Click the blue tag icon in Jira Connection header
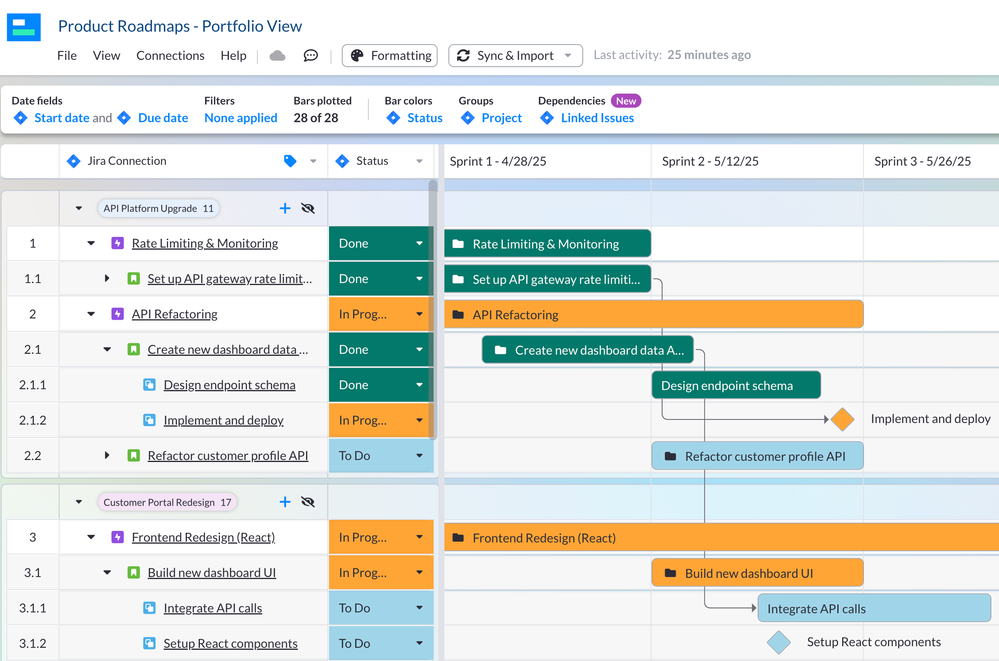 point(290,161)
